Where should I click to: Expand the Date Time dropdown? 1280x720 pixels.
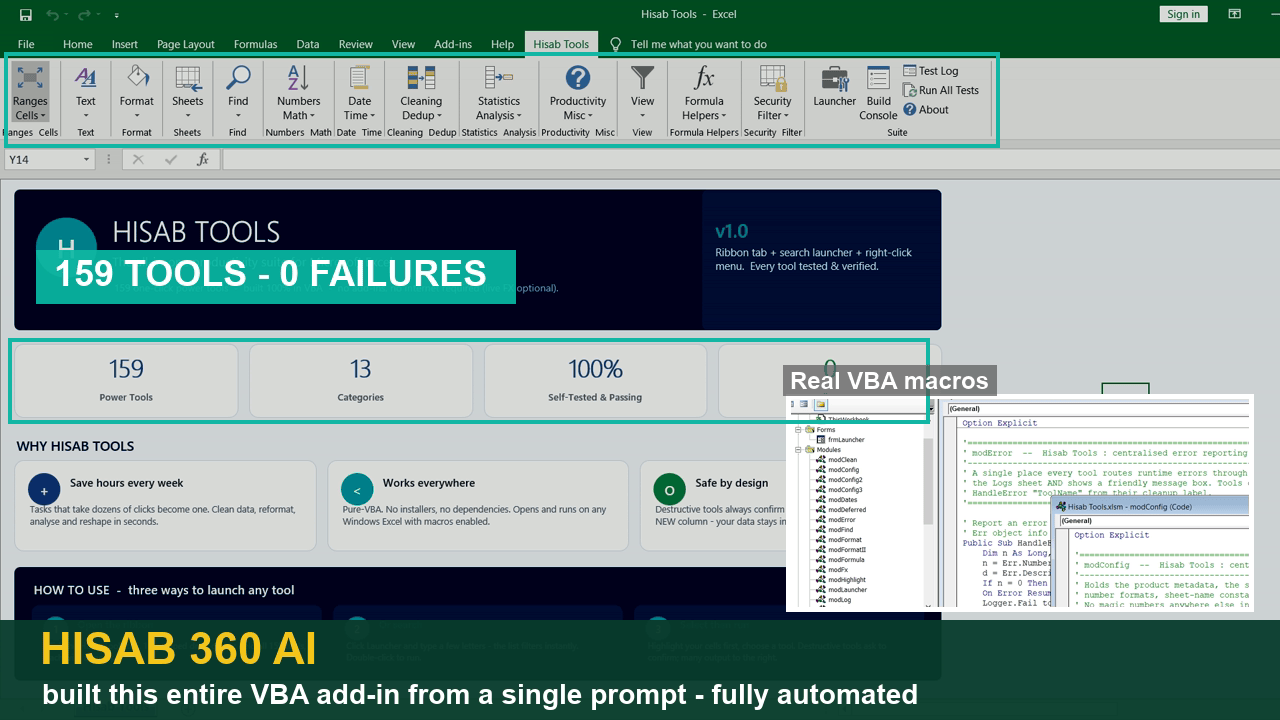tap(359, 93)
